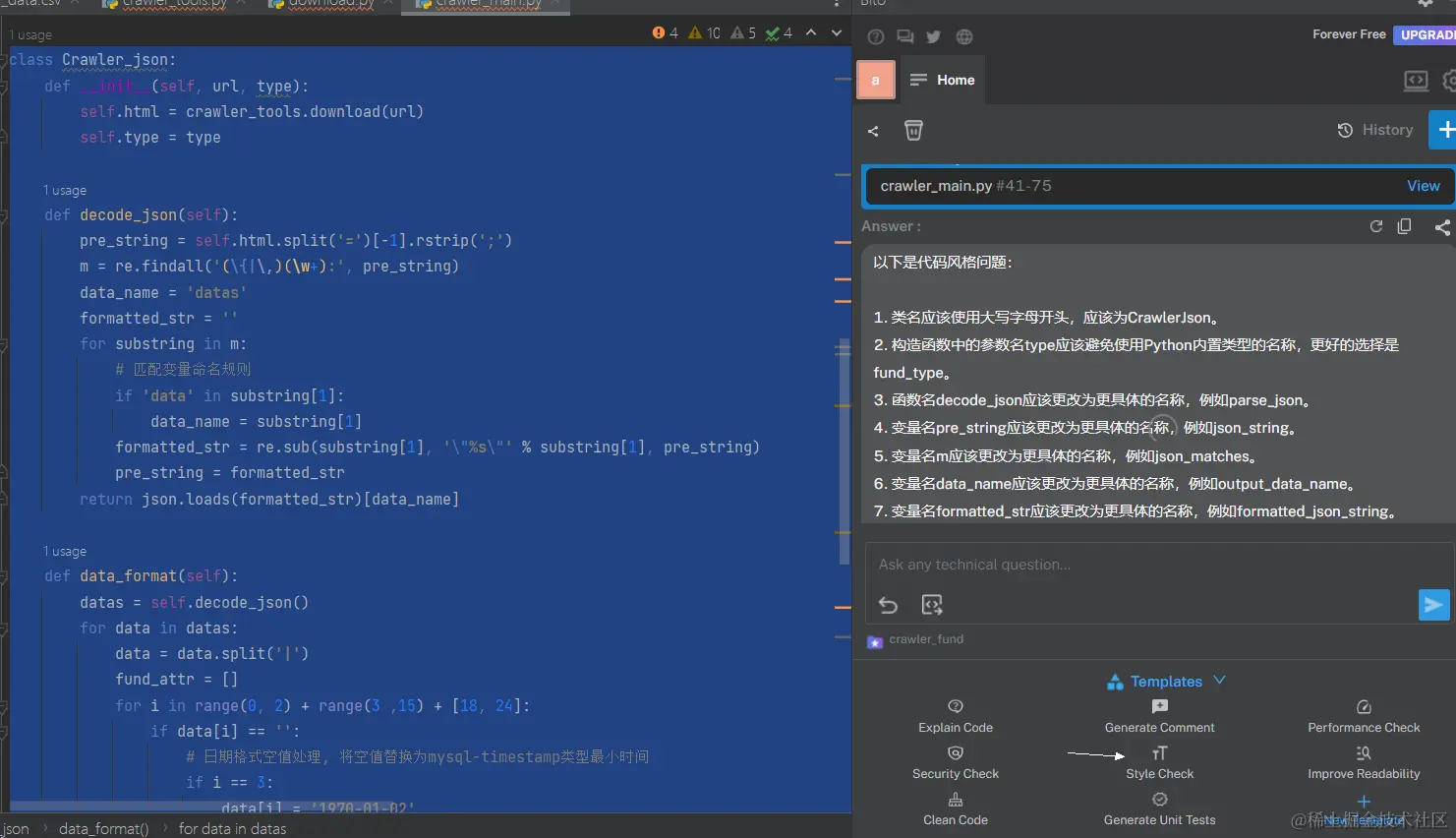Run the Improve Readability template

click(x=1364, y=762)
